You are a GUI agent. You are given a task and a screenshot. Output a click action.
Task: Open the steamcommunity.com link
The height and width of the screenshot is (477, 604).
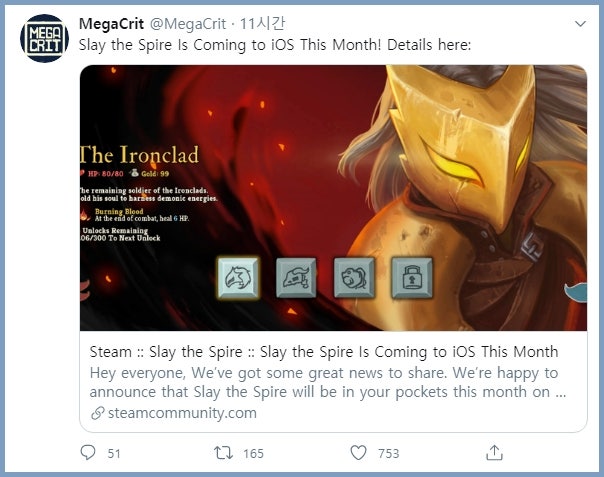(182, 413)
